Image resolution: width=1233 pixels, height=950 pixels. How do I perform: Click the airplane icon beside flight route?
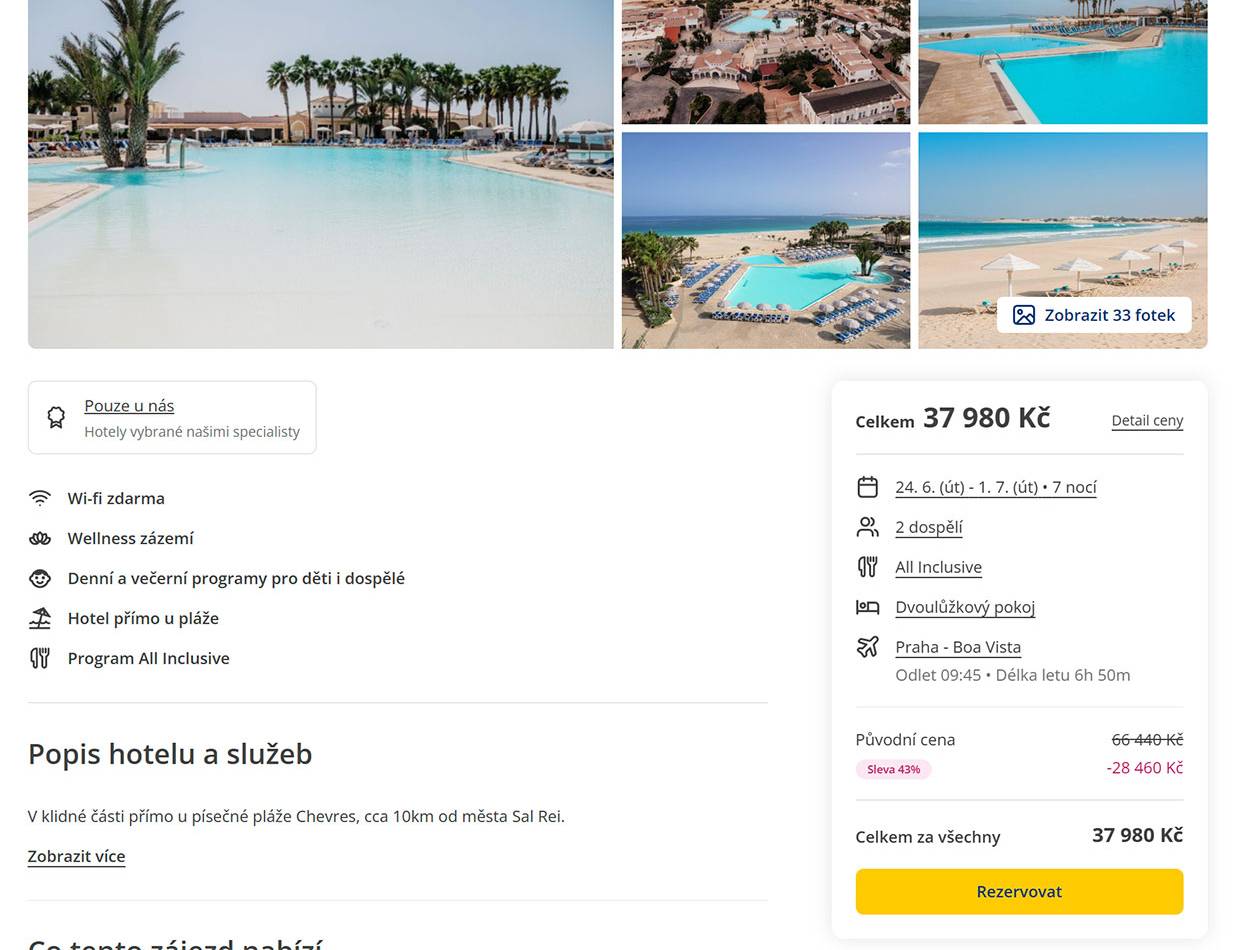867,647
